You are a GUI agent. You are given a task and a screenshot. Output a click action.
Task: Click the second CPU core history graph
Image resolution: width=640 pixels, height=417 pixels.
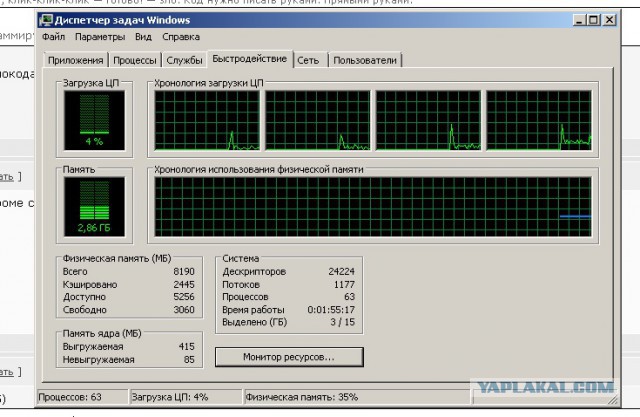318,120
